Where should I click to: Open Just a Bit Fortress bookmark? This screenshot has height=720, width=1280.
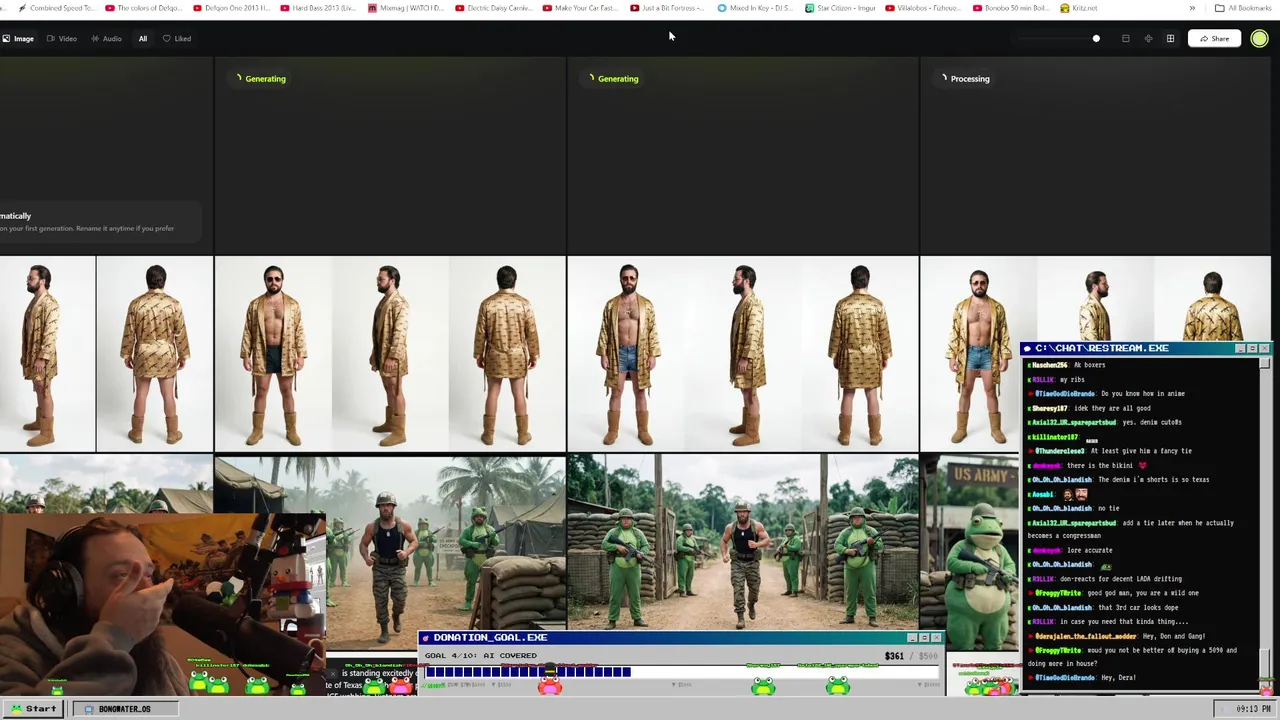coord(667,8)
